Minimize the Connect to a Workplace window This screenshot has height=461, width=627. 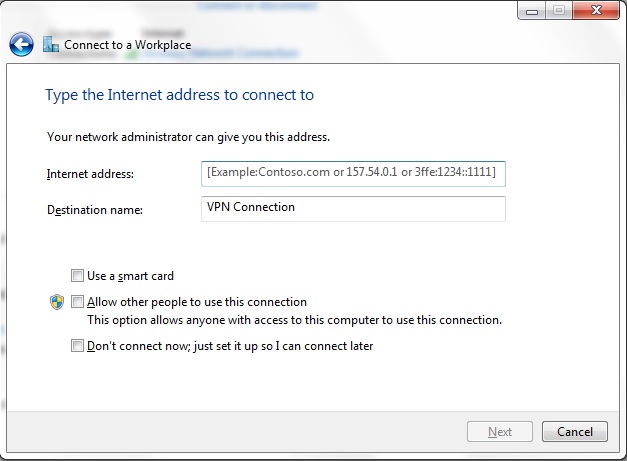click(531, 10)
